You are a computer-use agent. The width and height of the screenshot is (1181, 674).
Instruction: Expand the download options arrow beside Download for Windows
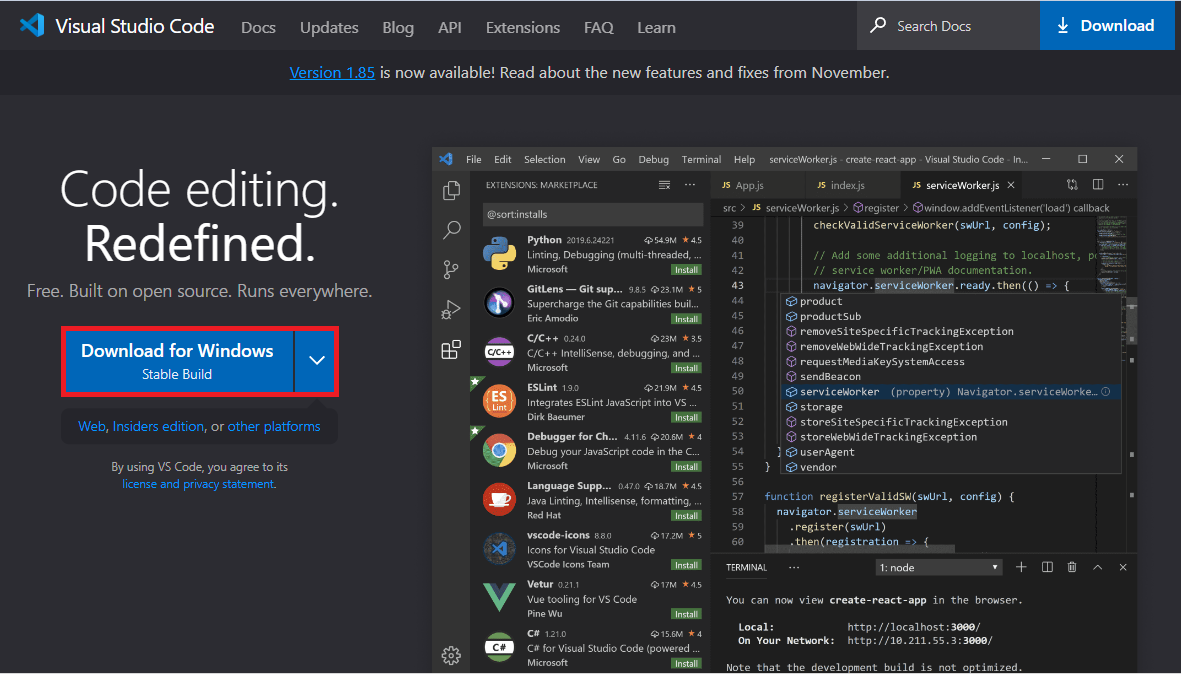click(316, 361)
